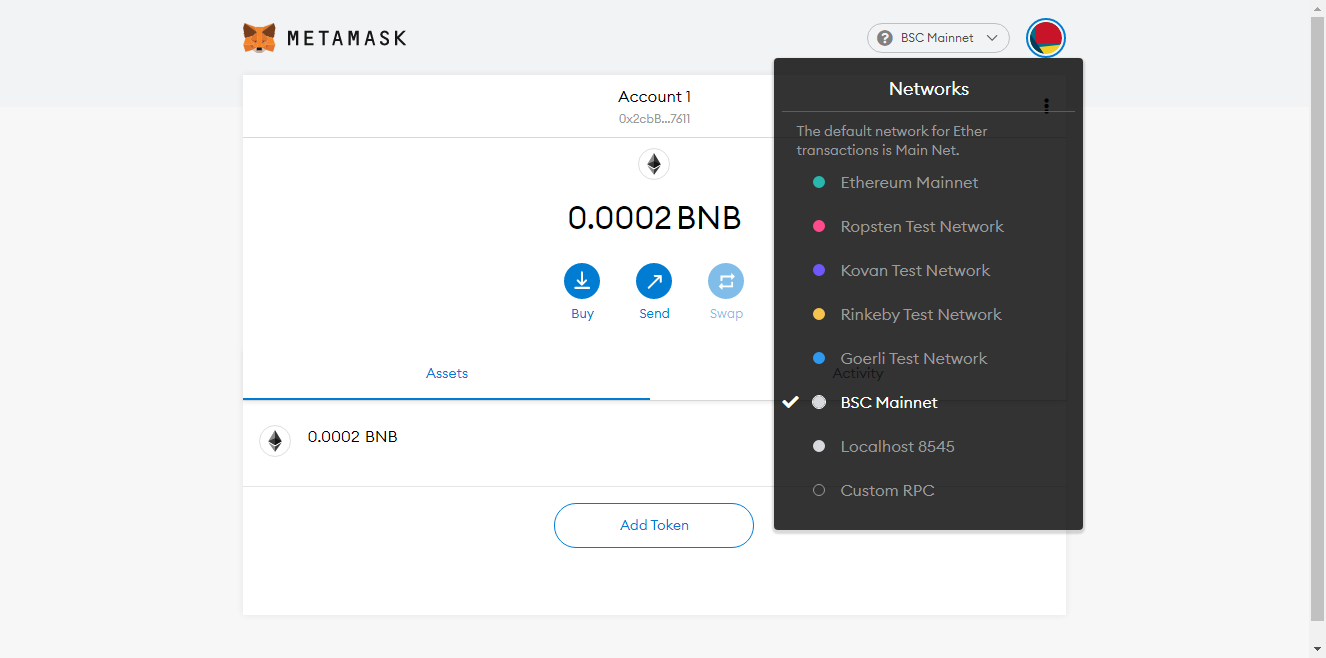Image resolution: width=1326 pixels, height=658 pixels.
Task: Open the Networks panel three-dot menu
Action: click(x=1046, y=105)
